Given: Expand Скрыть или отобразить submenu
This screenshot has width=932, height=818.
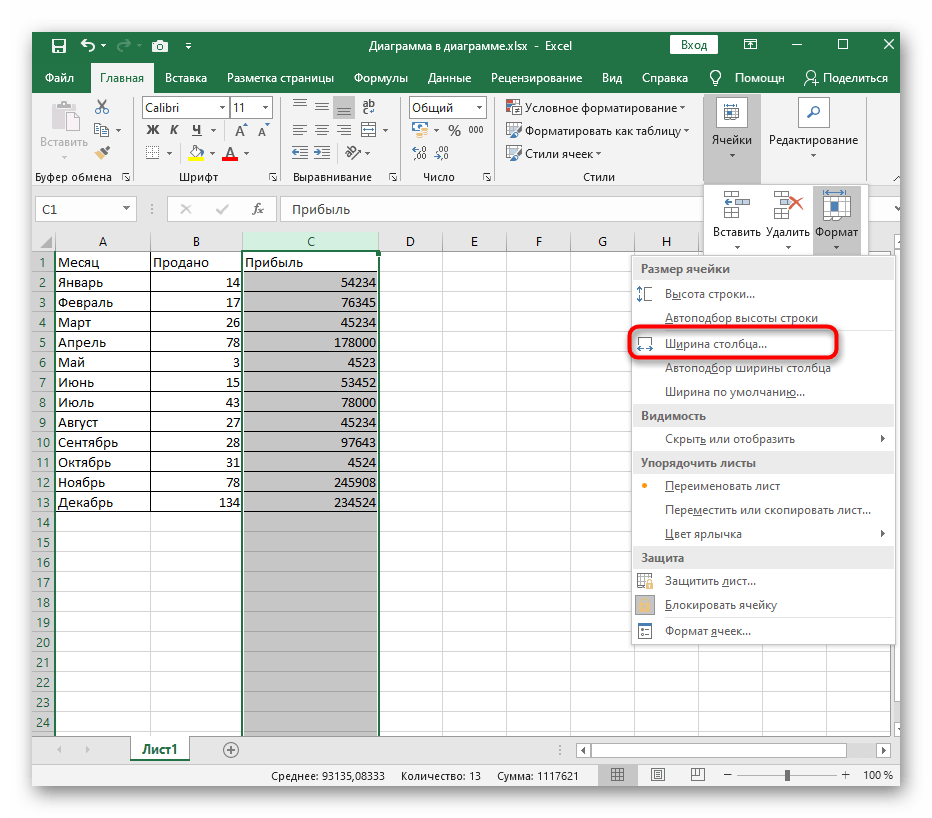Looking at the screenshot, I should point(763,439).
